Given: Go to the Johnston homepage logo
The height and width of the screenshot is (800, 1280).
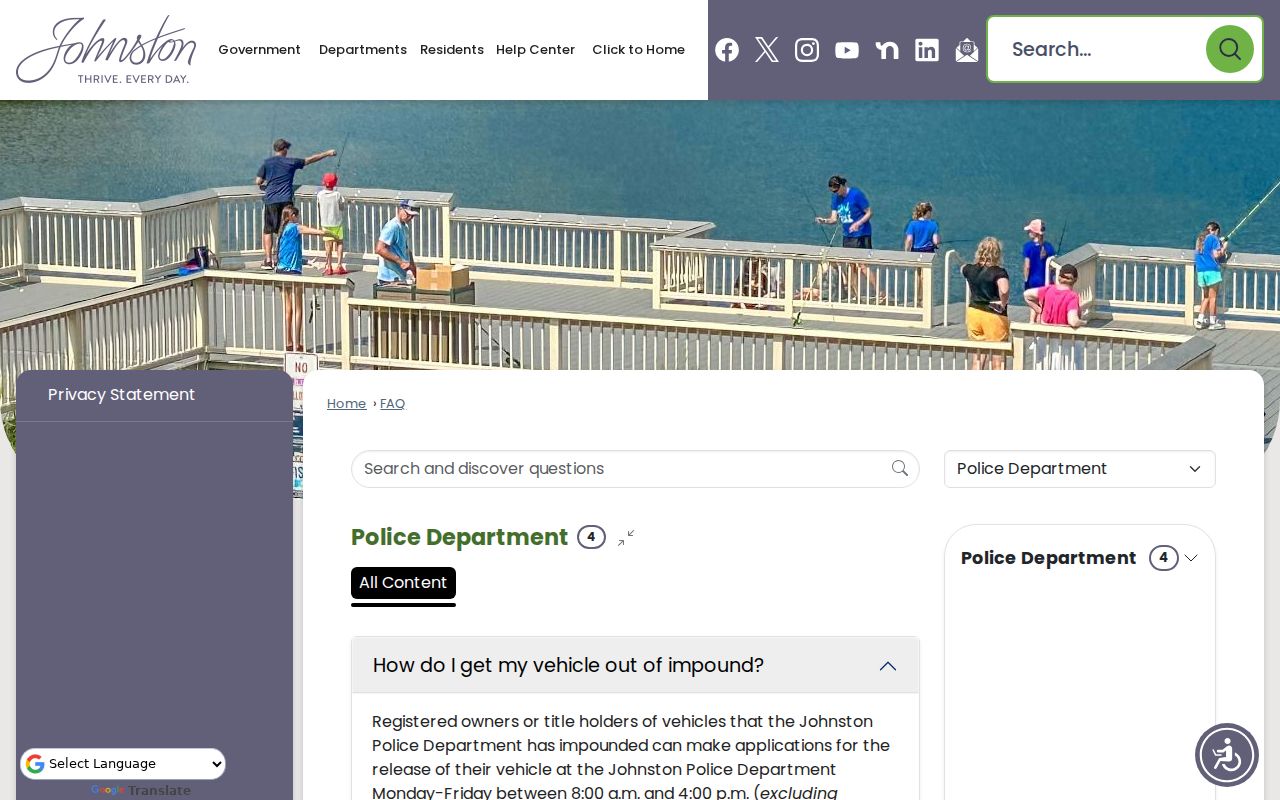Looking at the screenshot, I should 106,50.
